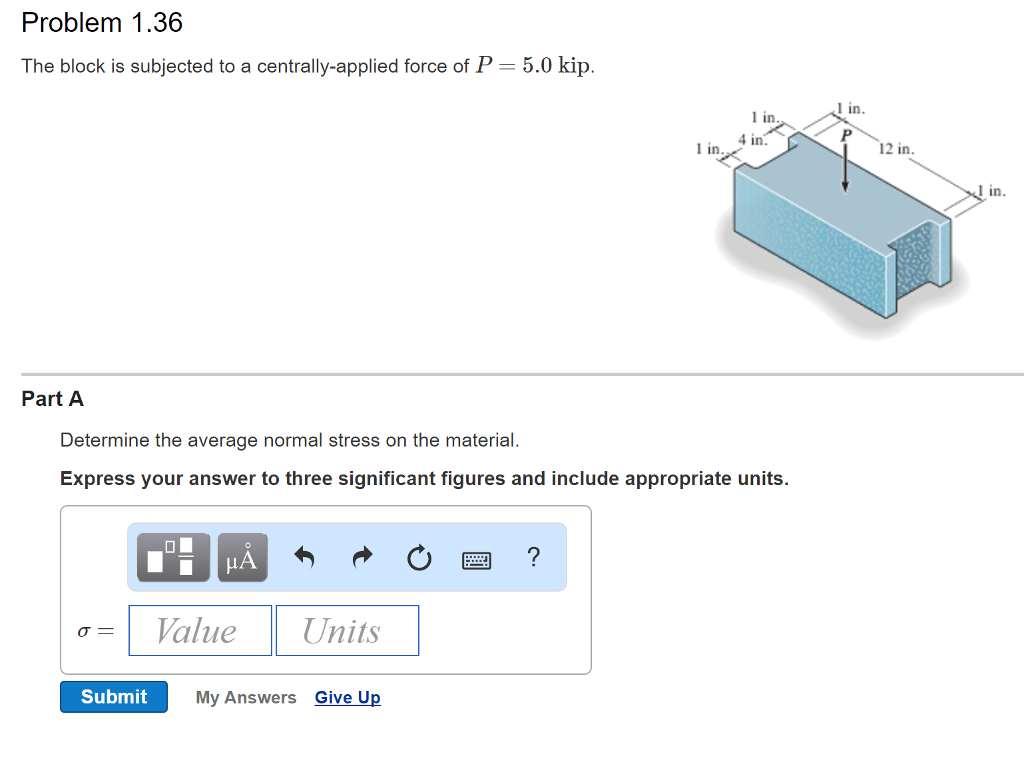Click the force arrow P in the figure
1024x758 pixels.
click(847, 165)
